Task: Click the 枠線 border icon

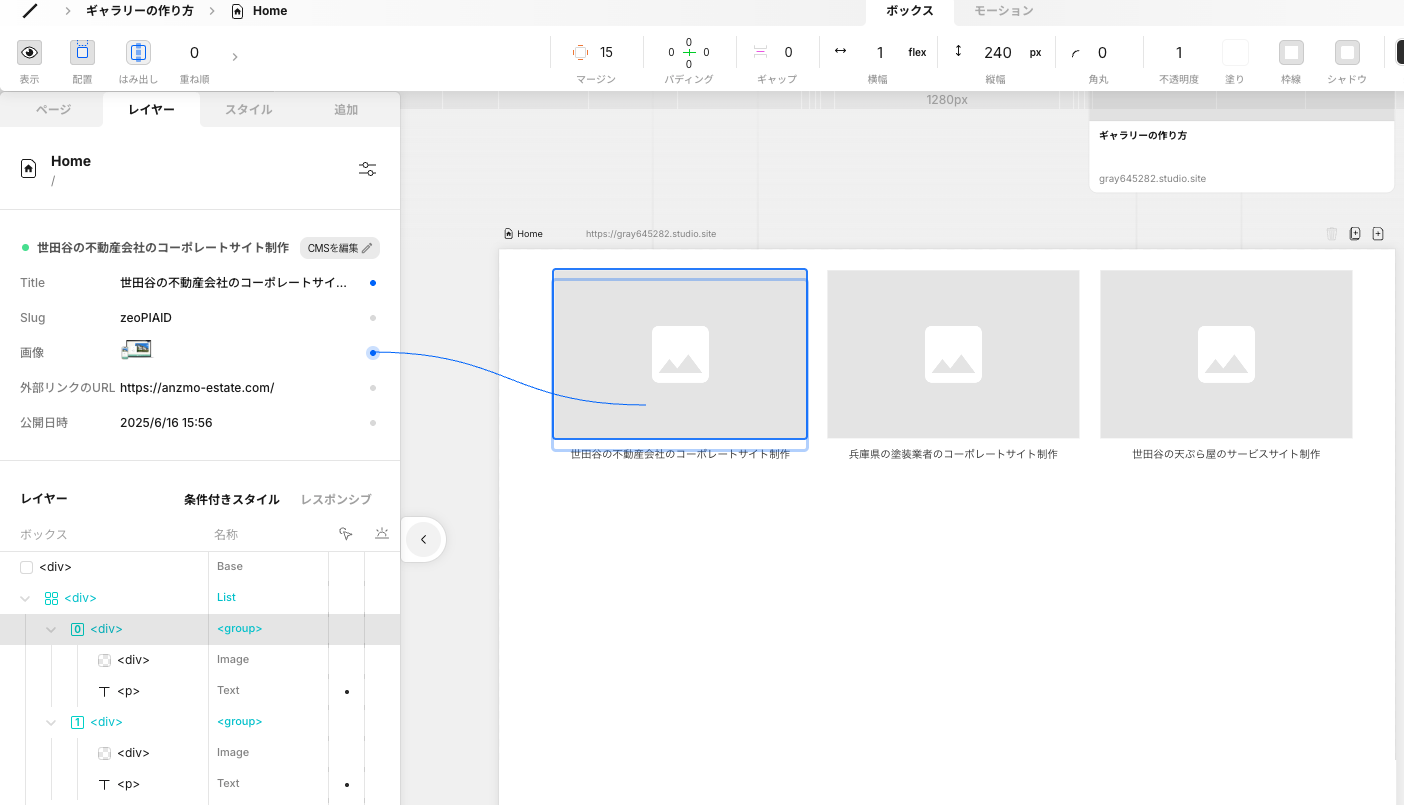Action: (x=1291, y=53)
